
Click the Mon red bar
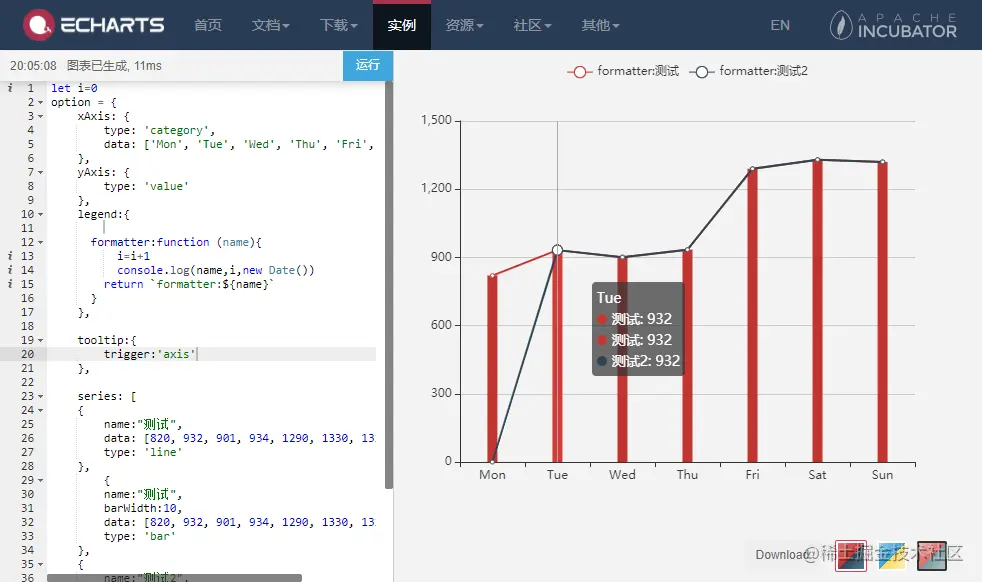pyautogui.click(x=492, y=369)
